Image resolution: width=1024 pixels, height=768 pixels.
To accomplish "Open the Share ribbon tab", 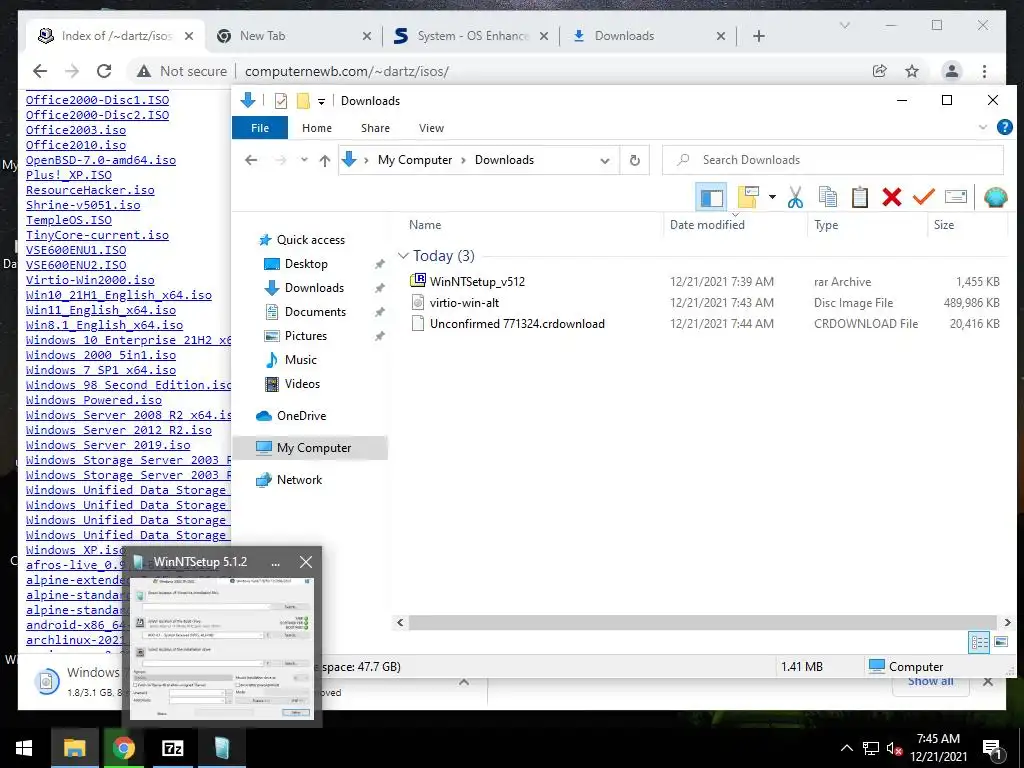I will click(375, 128).
